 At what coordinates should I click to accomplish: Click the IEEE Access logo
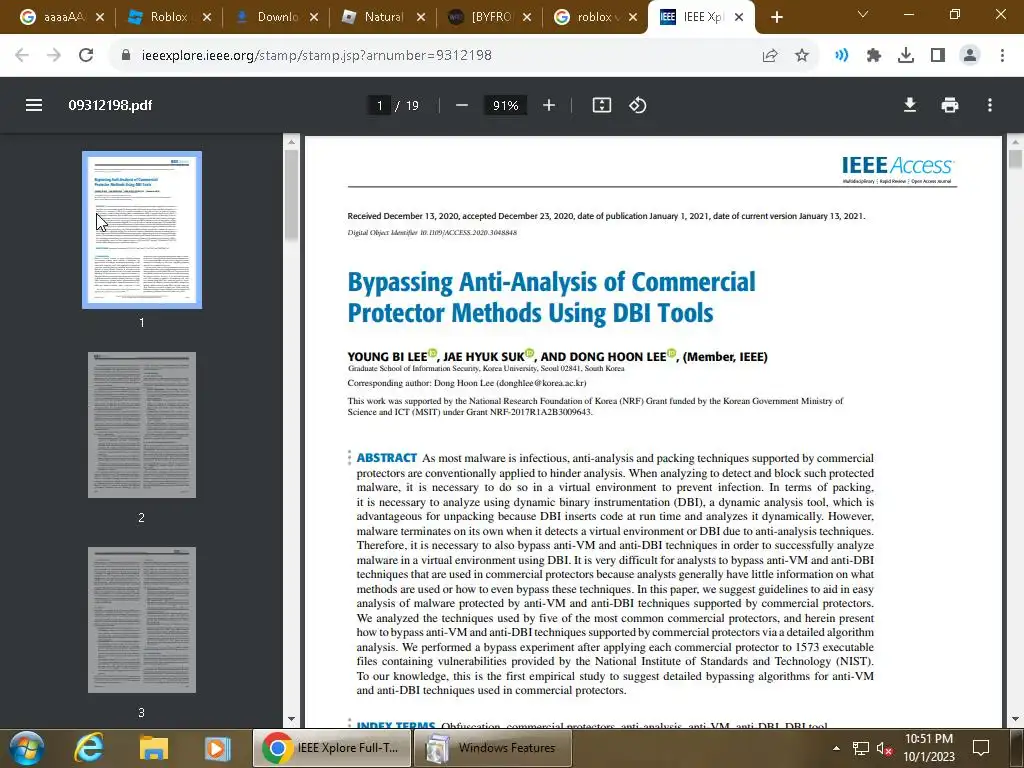(x=897, y=169)
